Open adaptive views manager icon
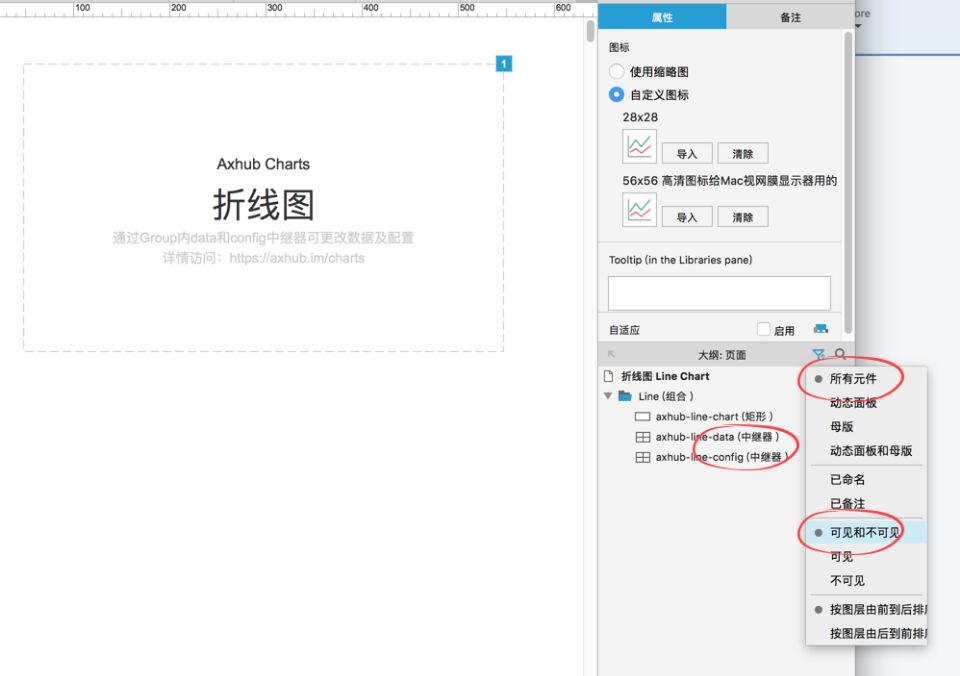 click(x=821, y=329)
